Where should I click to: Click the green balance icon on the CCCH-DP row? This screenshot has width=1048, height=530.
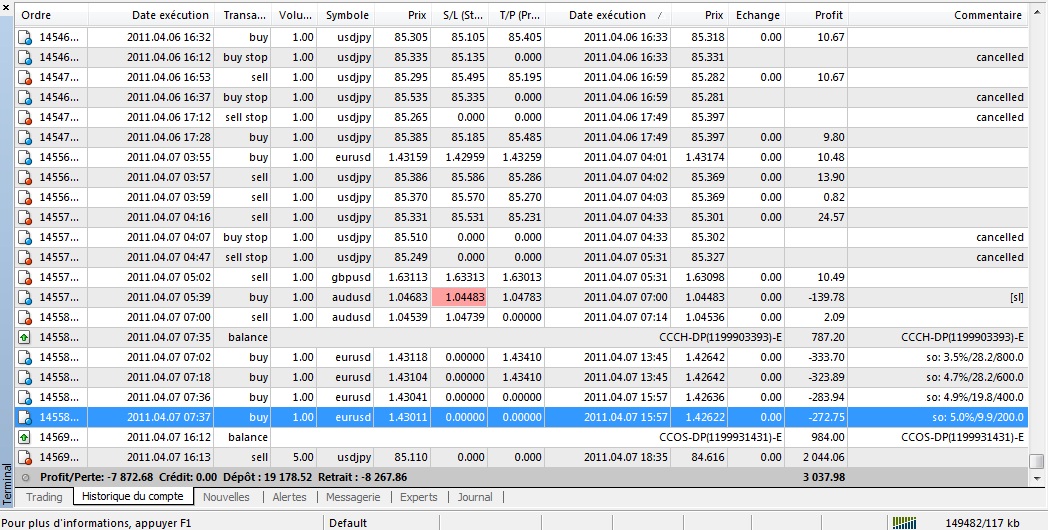(25, 337)
